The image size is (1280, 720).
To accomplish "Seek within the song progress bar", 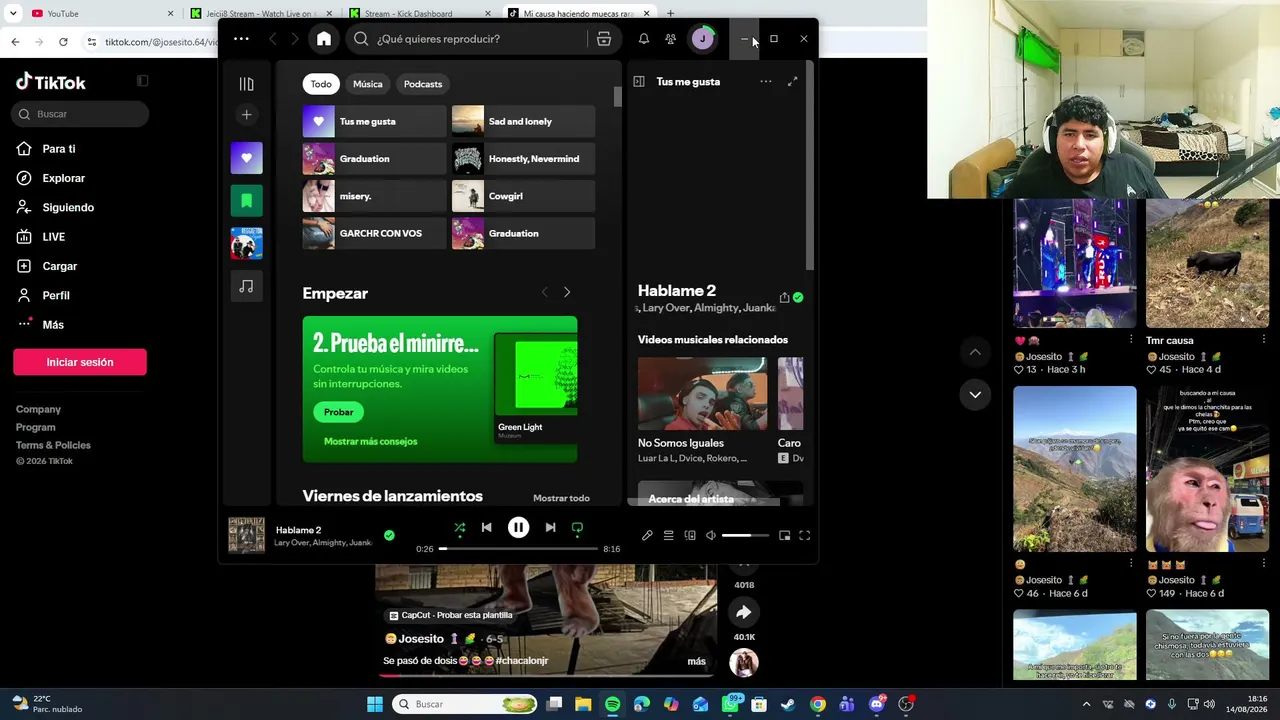I will coord(518,549).
